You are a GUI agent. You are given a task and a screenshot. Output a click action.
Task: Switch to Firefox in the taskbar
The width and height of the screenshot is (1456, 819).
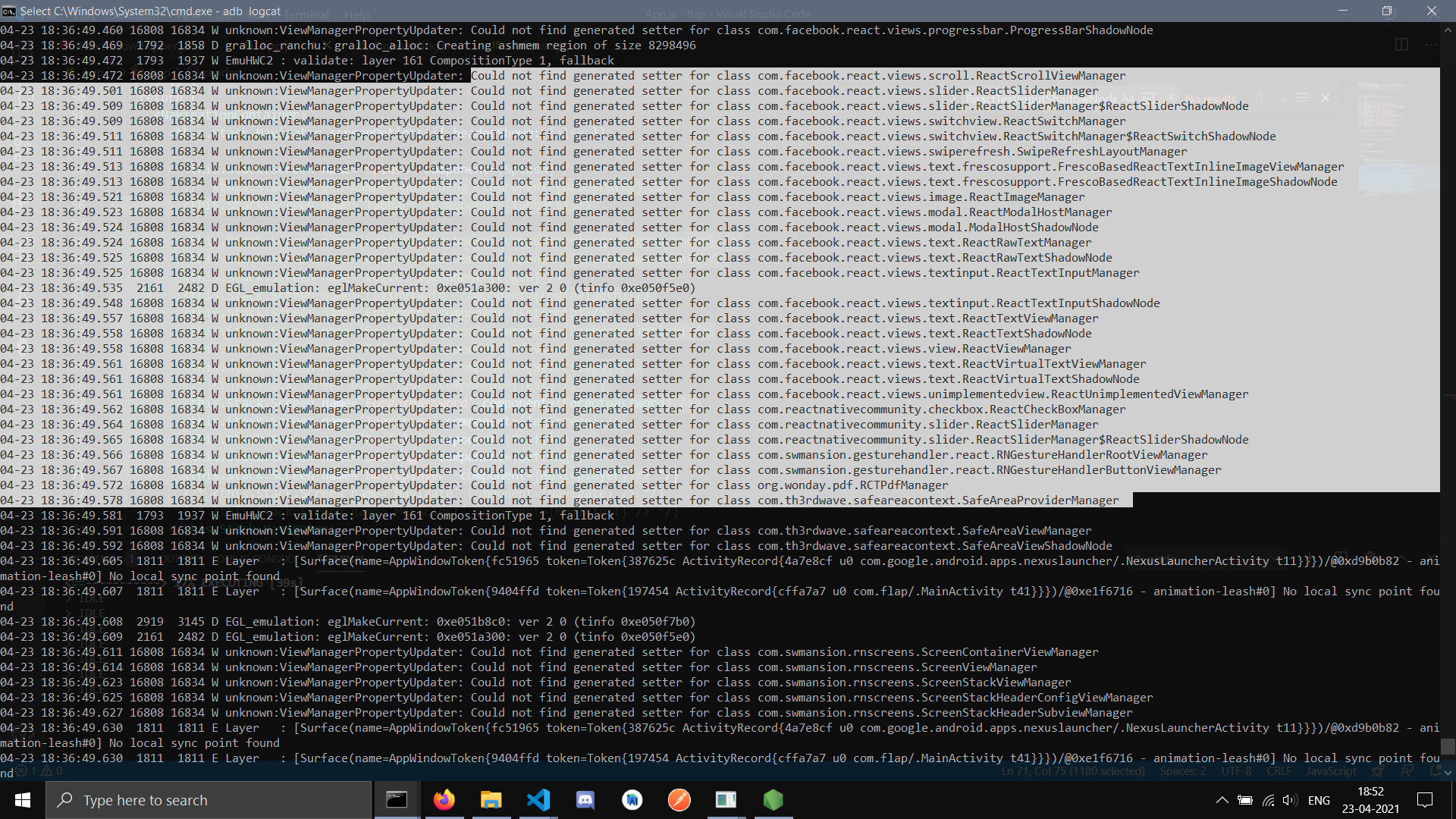444,800
